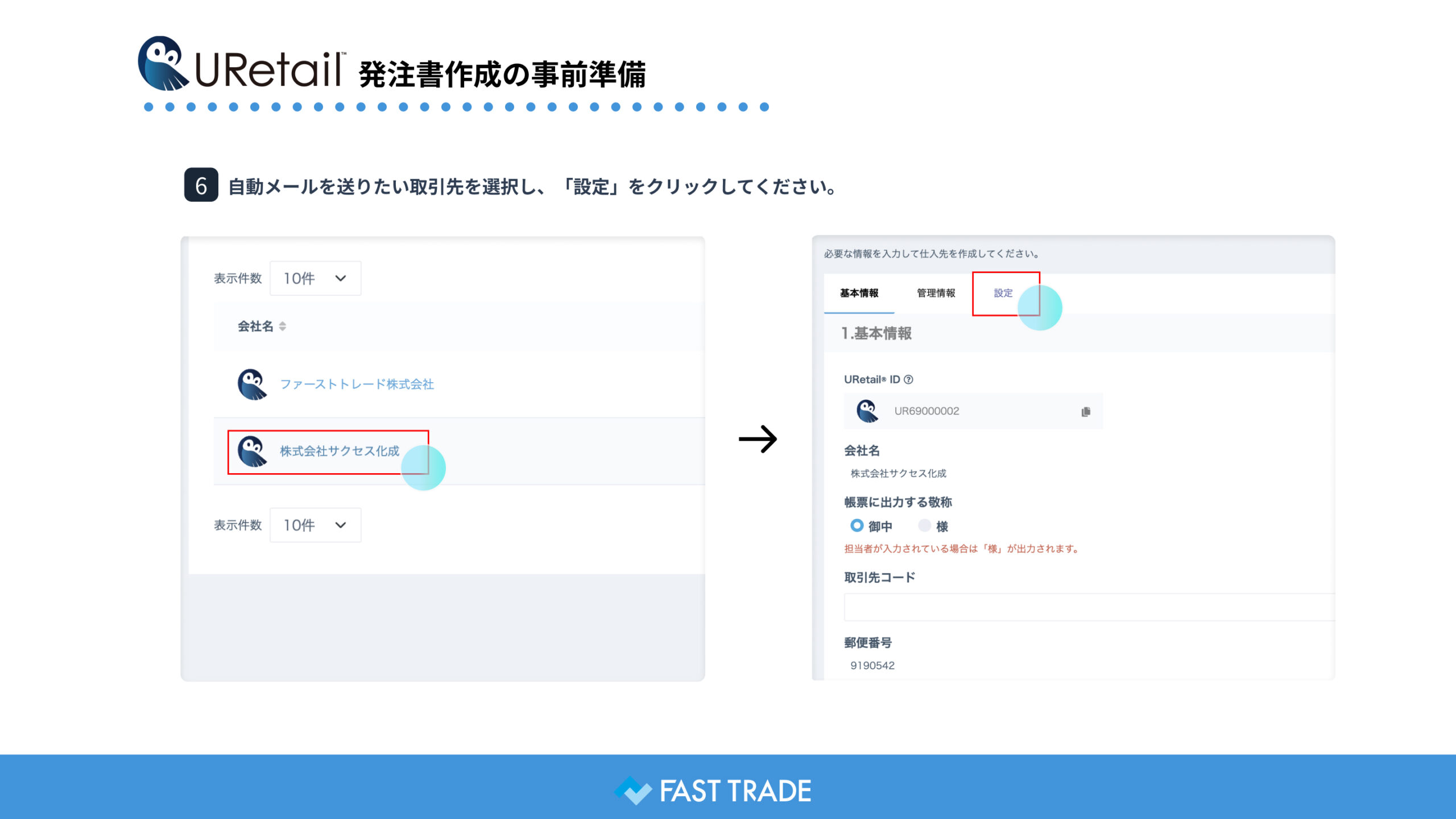Click the penguin icon for 株式会社サクセス化成
This screenshot has width=1456, height=819.
(x=252, y=452)
